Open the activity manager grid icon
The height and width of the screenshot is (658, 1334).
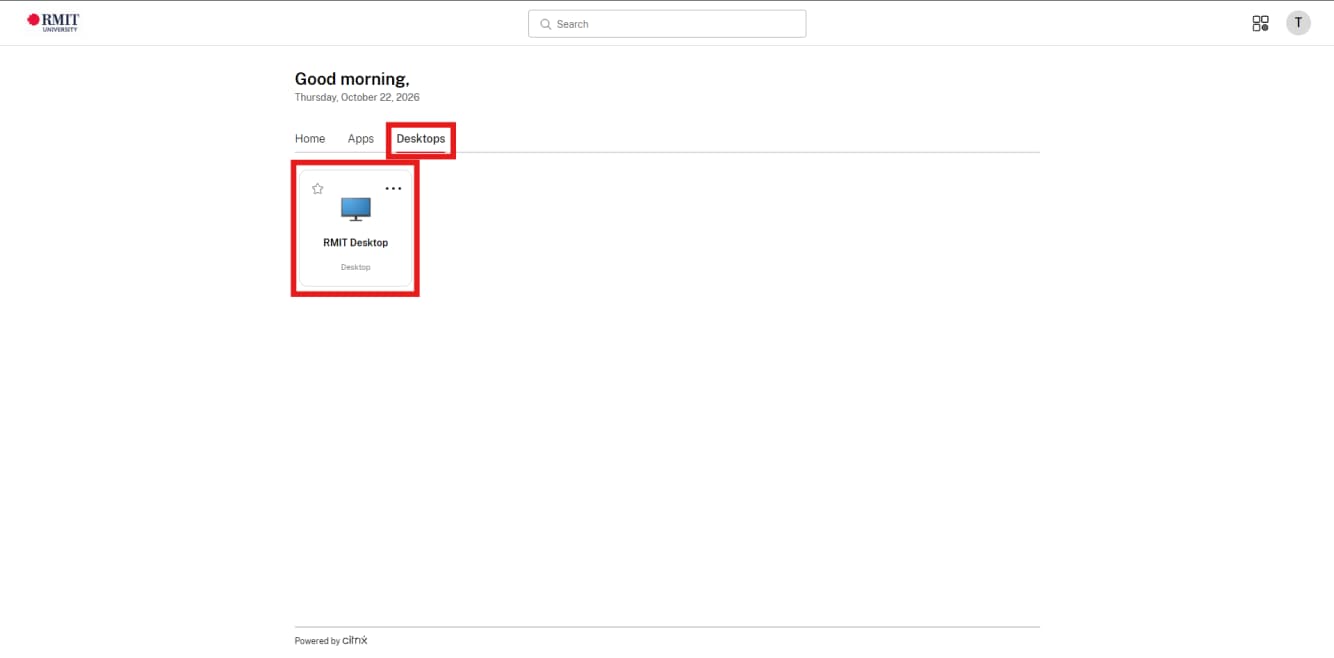(1260, 23)
